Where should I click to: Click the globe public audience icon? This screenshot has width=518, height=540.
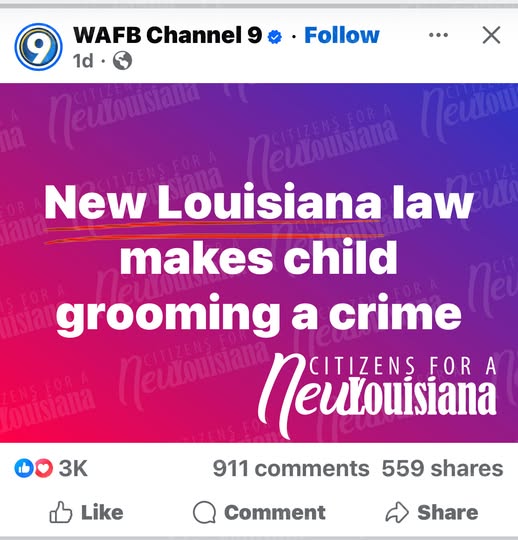123,61
